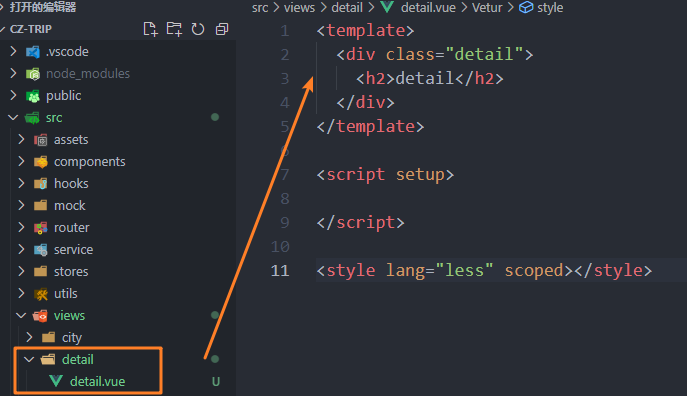The image size is (687, 396).
Task: Collapse the views folder chevron
Action: (x=21, y=315)
